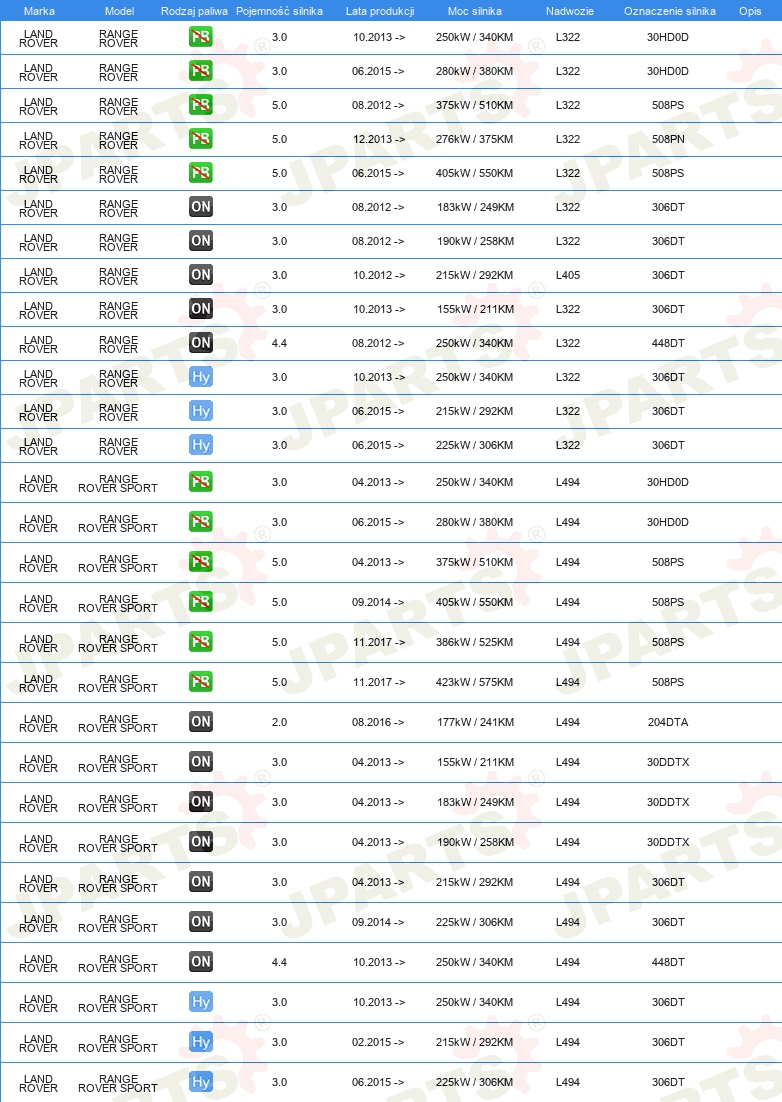Click diesel ON icon in L494 155kW/211KM row
The height and width of the screenshot is (1102, 782).
click(201, 762)
